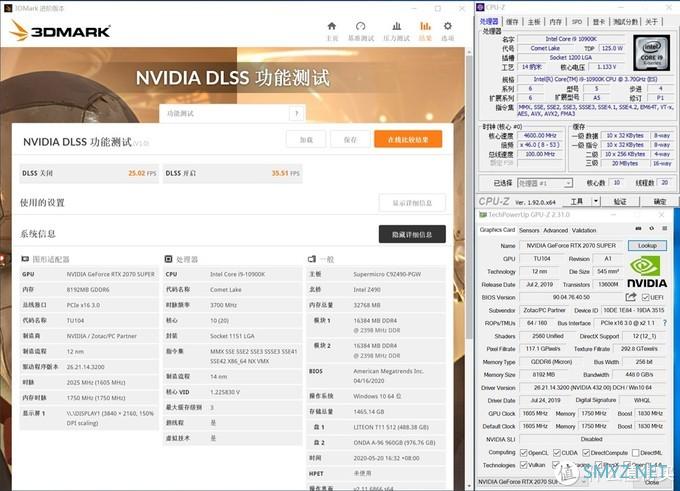Open GPU-Z graphics card selector dropdown
The height and width of the screenshot is (491, 680).
532,482
